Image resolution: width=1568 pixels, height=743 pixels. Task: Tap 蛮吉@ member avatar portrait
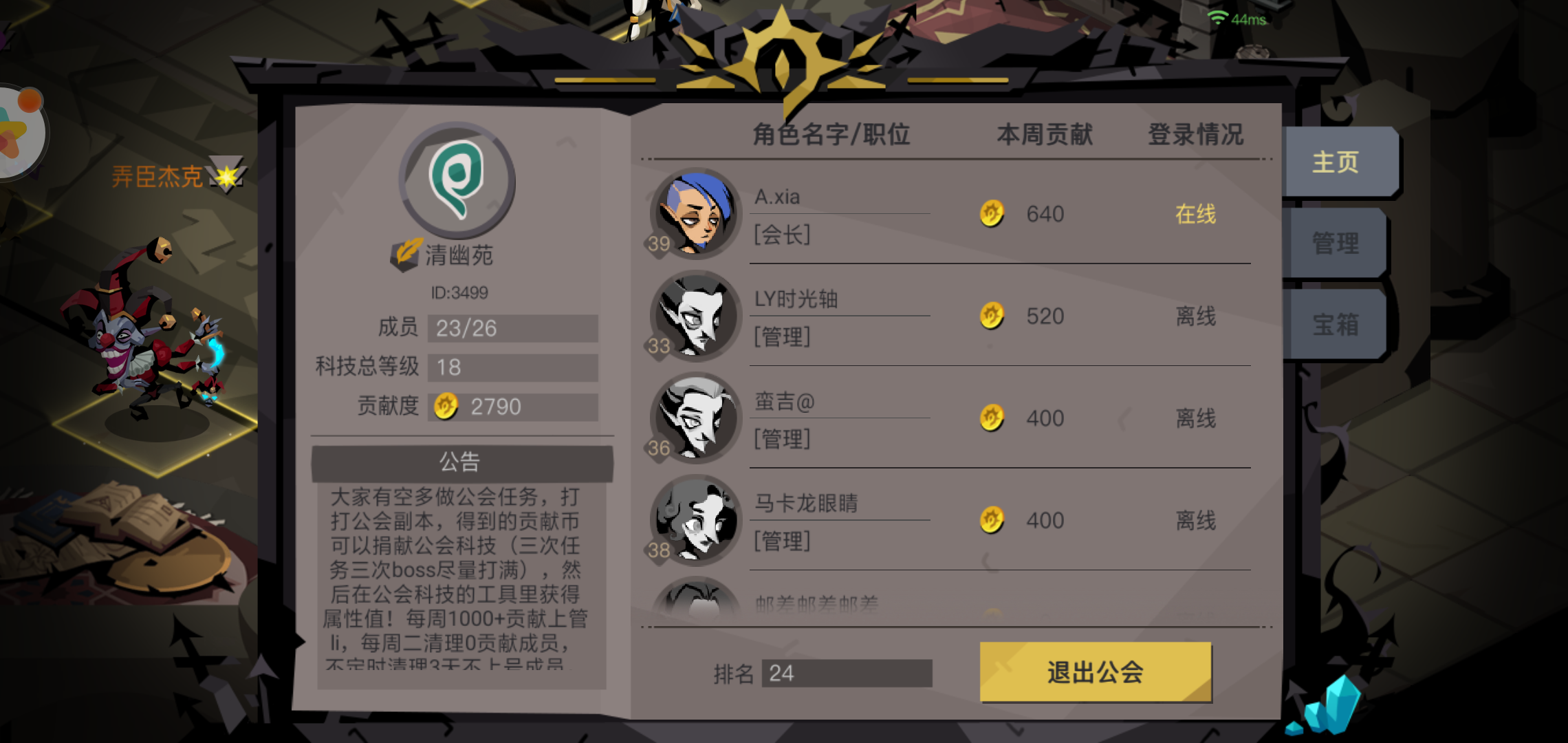tap(695, 418)
